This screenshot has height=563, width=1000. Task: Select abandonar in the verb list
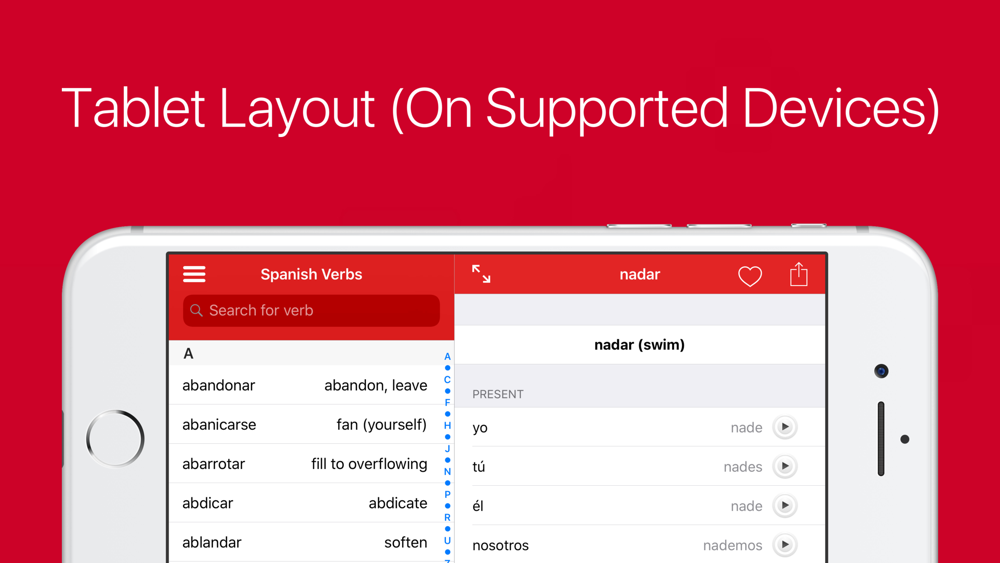pos(305,385)
